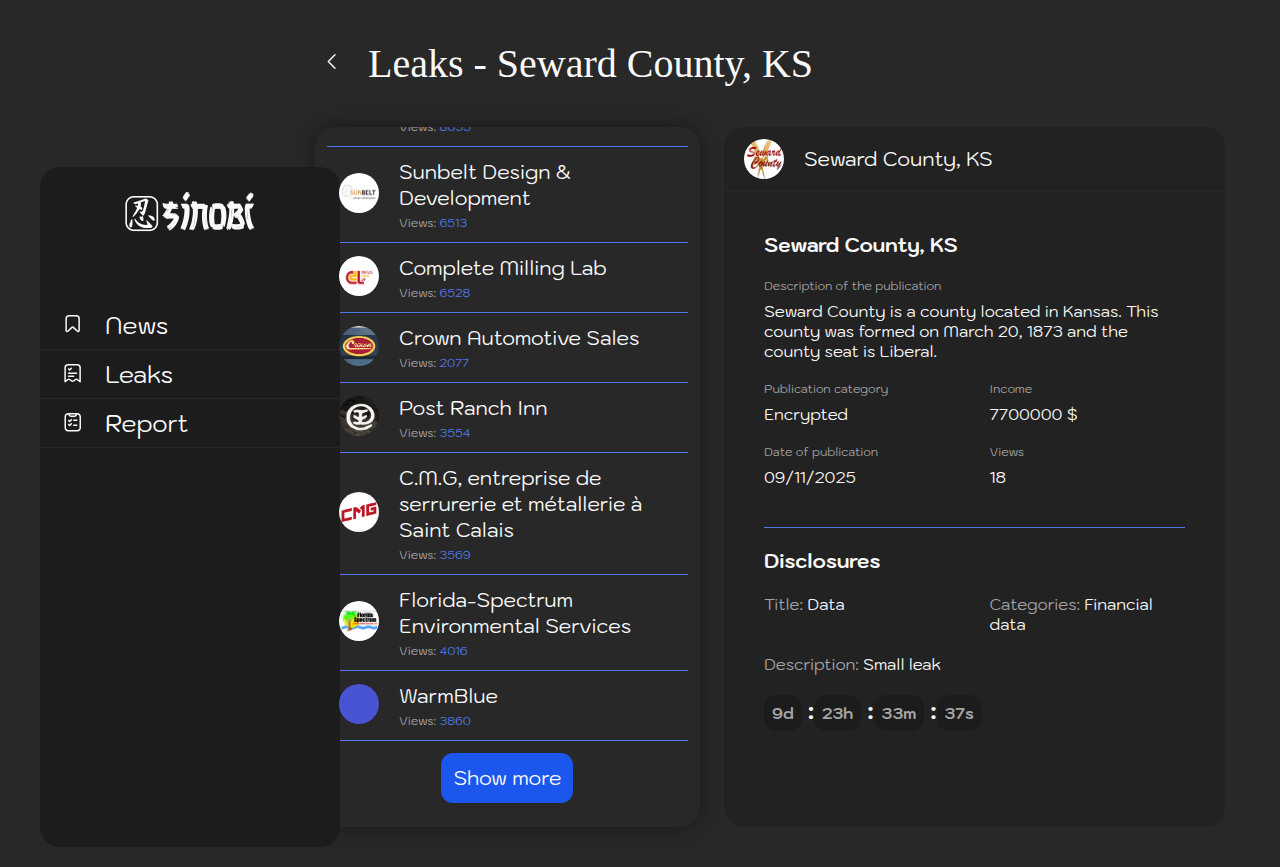Go to the Leaks section
This screenshot has width=1280, height=867.
139,375
